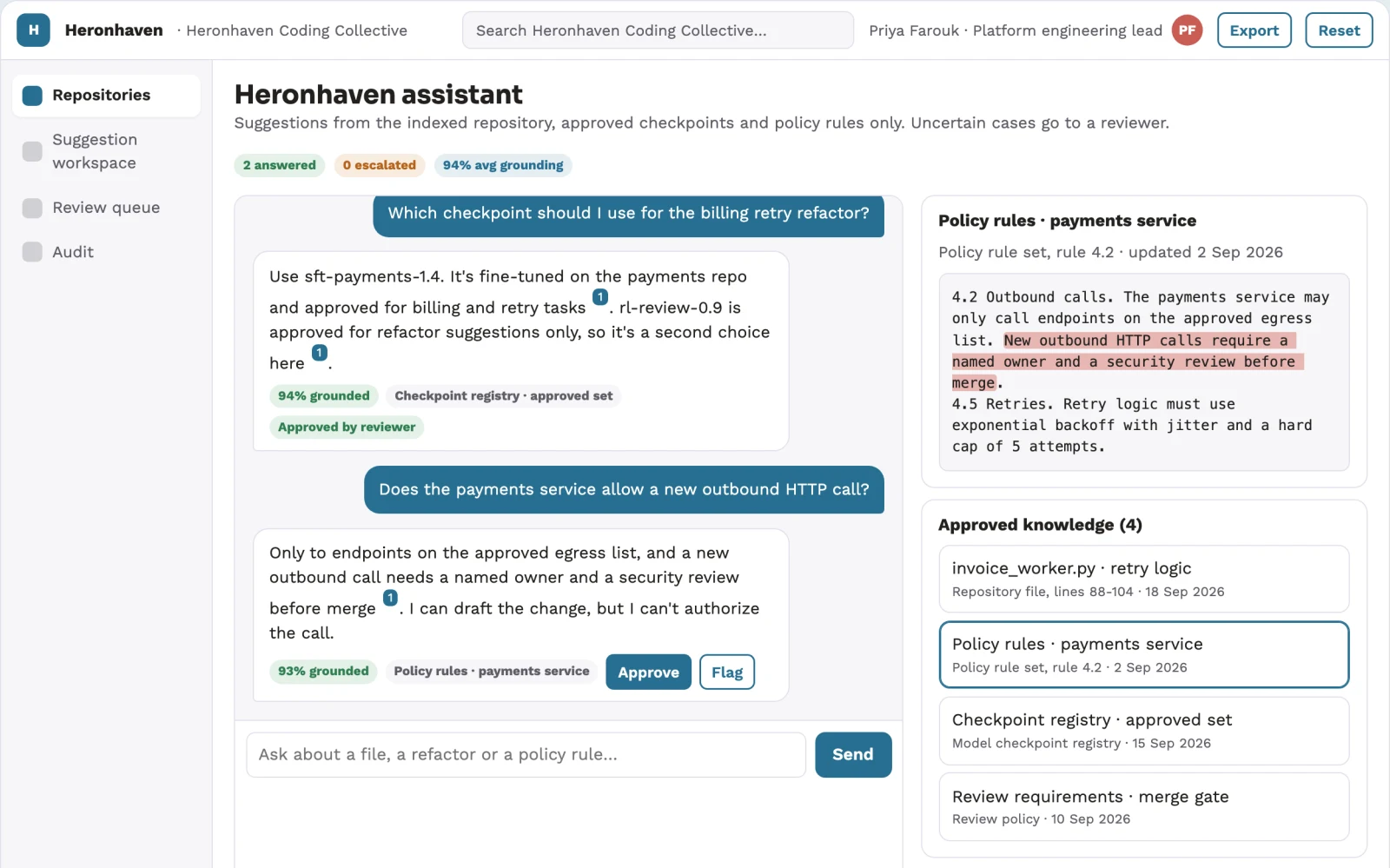The width and height of the screenshot is (1390, 868).
Task: Click the 'Heronhaven Coding Collective' header label
Action: coord(297,31)
